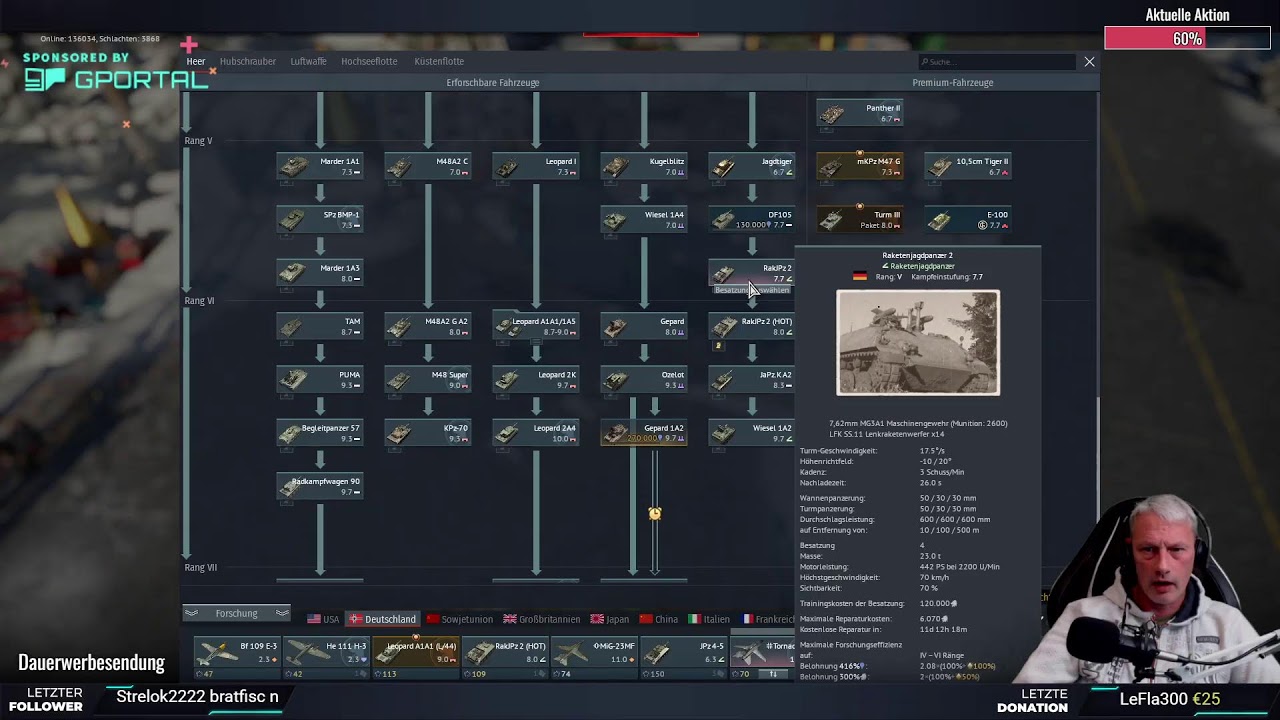The height and width of the screenshot is (720, 1280).
Task: Select the Marder 1A3 vehicle card
Action: pyautogui.click(x=320, y=273)
